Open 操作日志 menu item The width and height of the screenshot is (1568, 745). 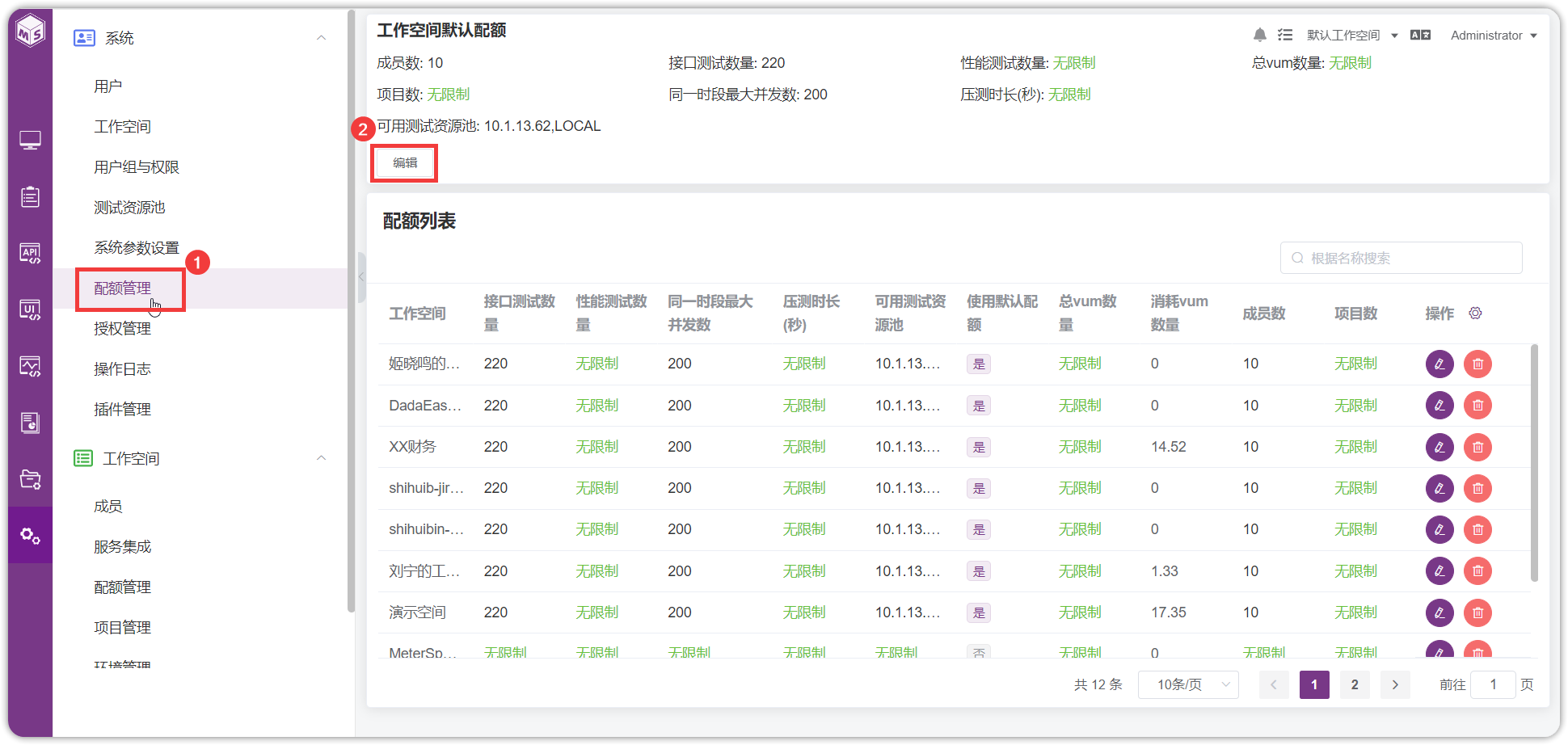tap(122, 369)
